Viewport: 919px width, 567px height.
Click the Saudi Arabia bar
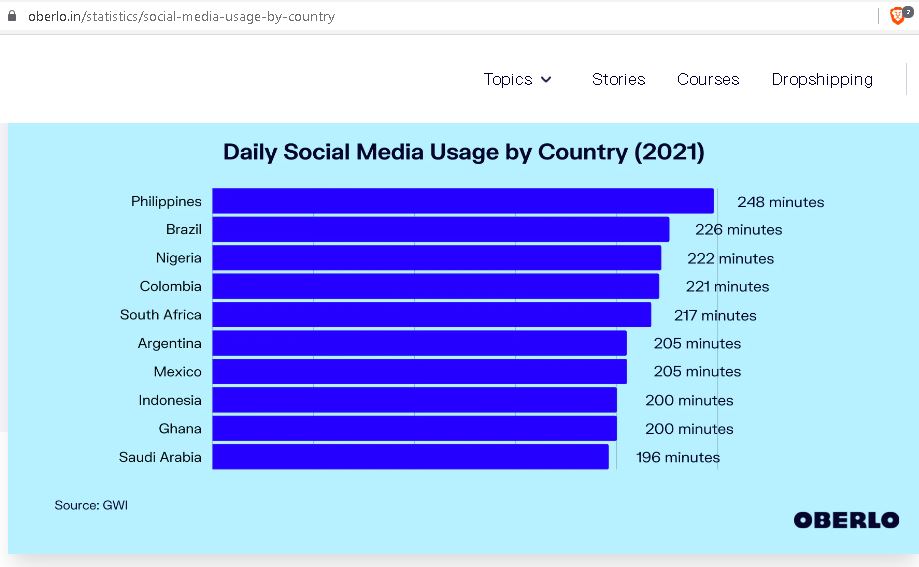tap(410, 457)
